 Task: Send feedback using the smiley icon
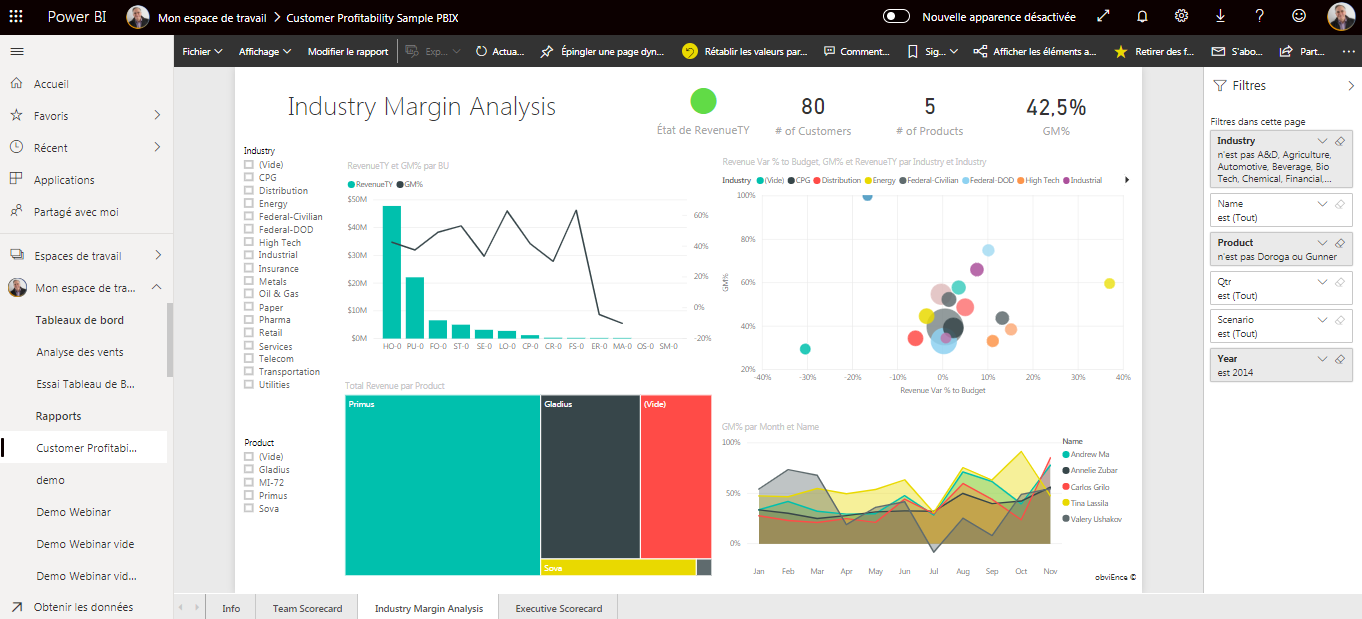point(1296,16)
